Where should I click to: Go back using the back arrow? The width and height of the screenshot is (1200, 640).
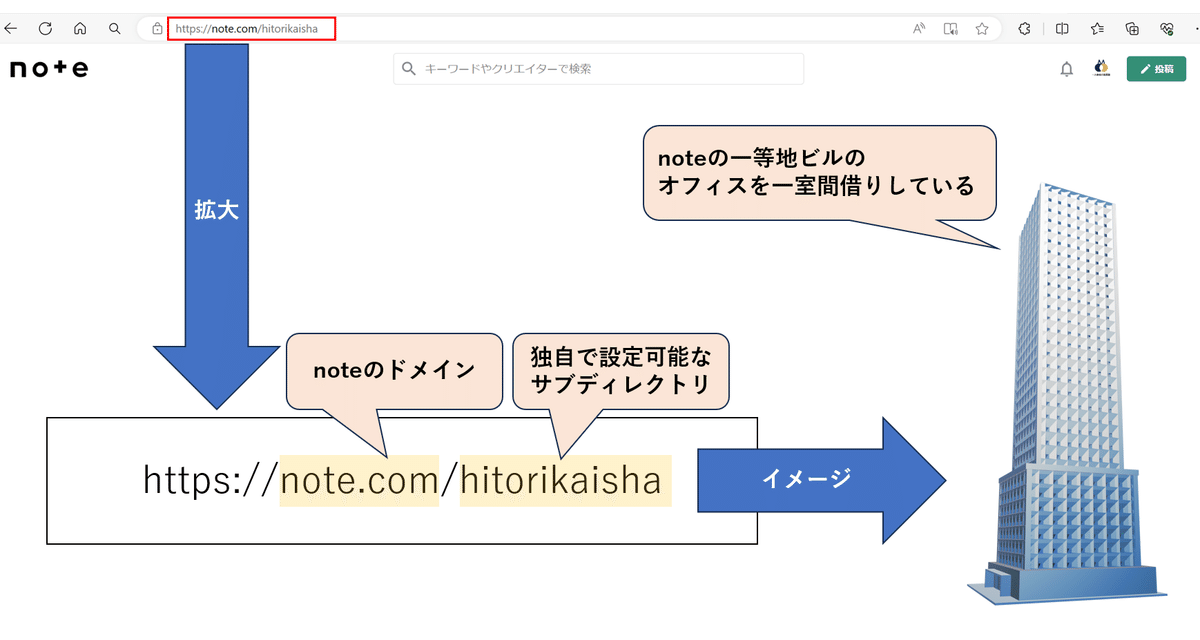(x=10, y=28)
